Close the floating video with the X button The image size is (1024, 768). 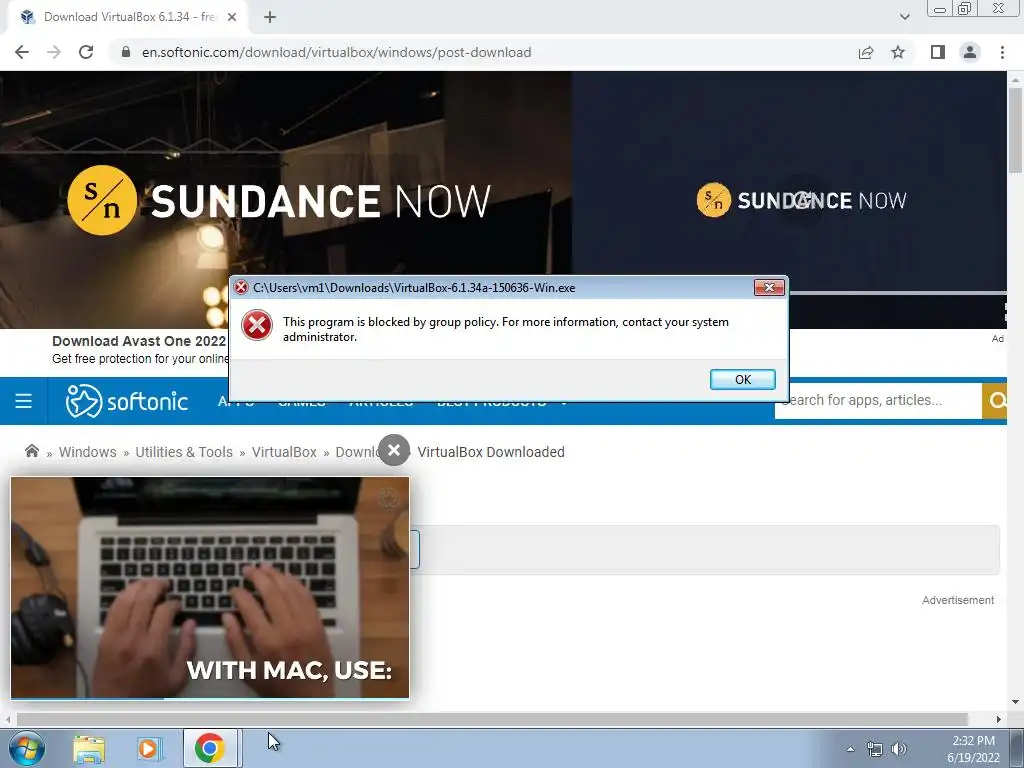394,450
